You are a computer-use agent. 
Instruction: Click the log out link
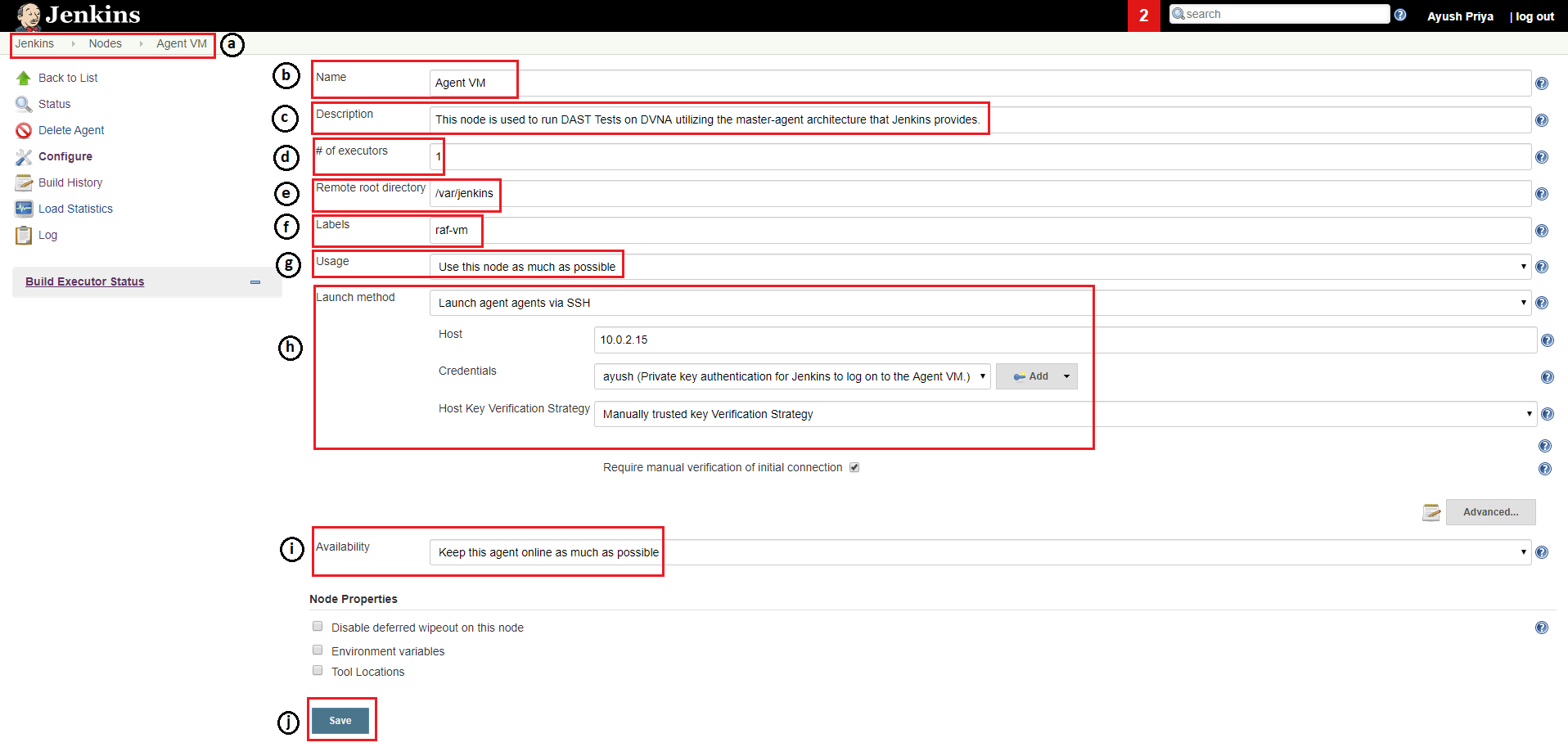point(1534,16)
